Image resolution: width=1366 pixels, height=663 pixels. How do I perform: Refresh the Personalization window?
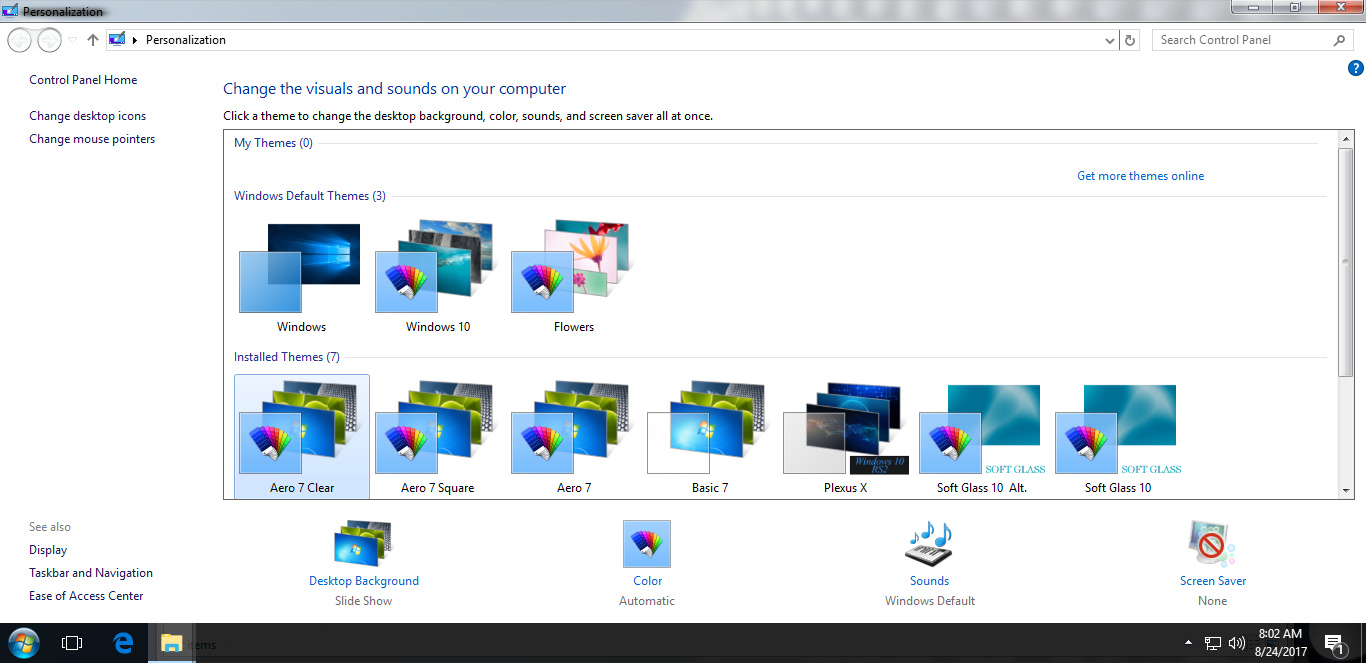(1130, 40)
